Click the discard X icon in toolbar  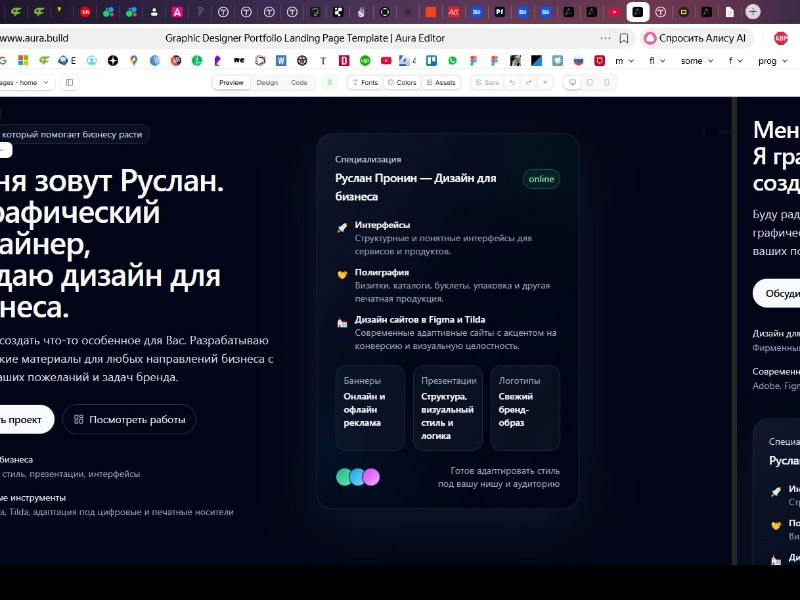(x=544, y=83)
